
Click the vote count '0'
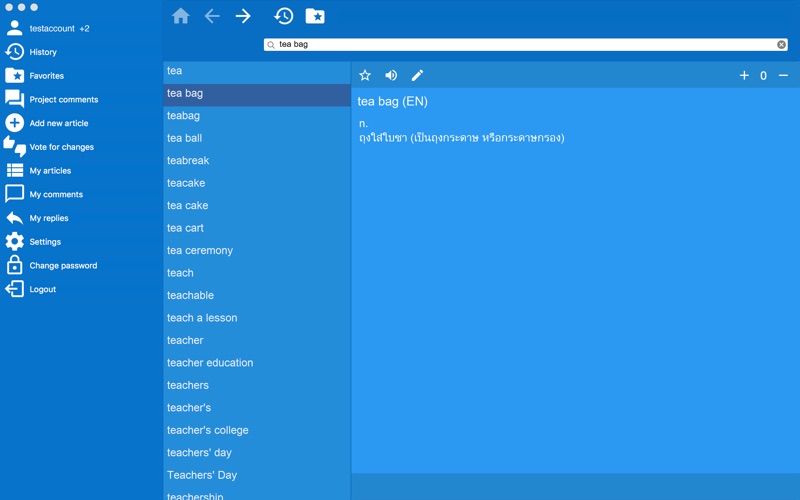(763, 76)
